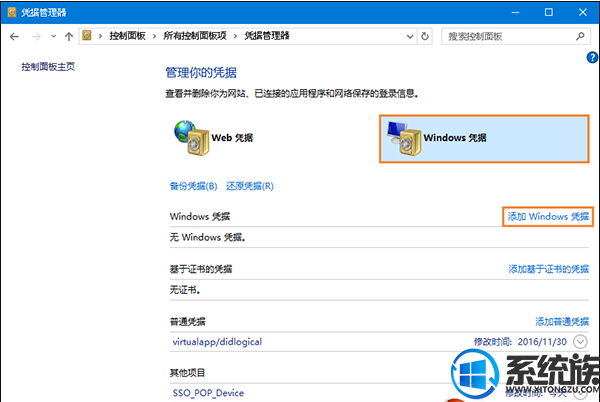Open 控制面板主页 link
The height and width of the screenshot is (402, 600).
[x=48, y=67]
